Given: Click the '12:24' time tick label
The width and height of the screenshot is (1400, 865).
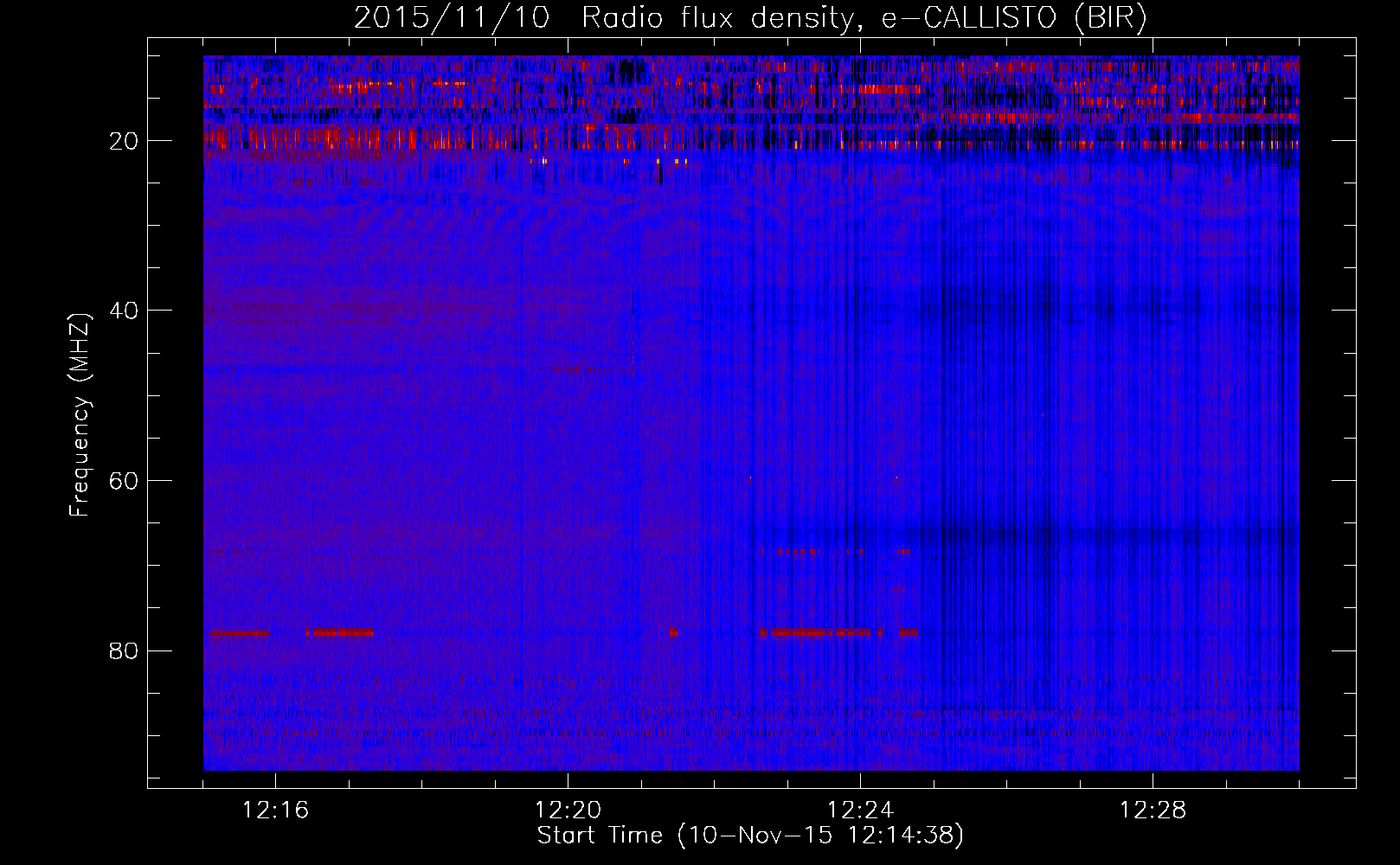Looking at the screenshot, I should point(860,811).
